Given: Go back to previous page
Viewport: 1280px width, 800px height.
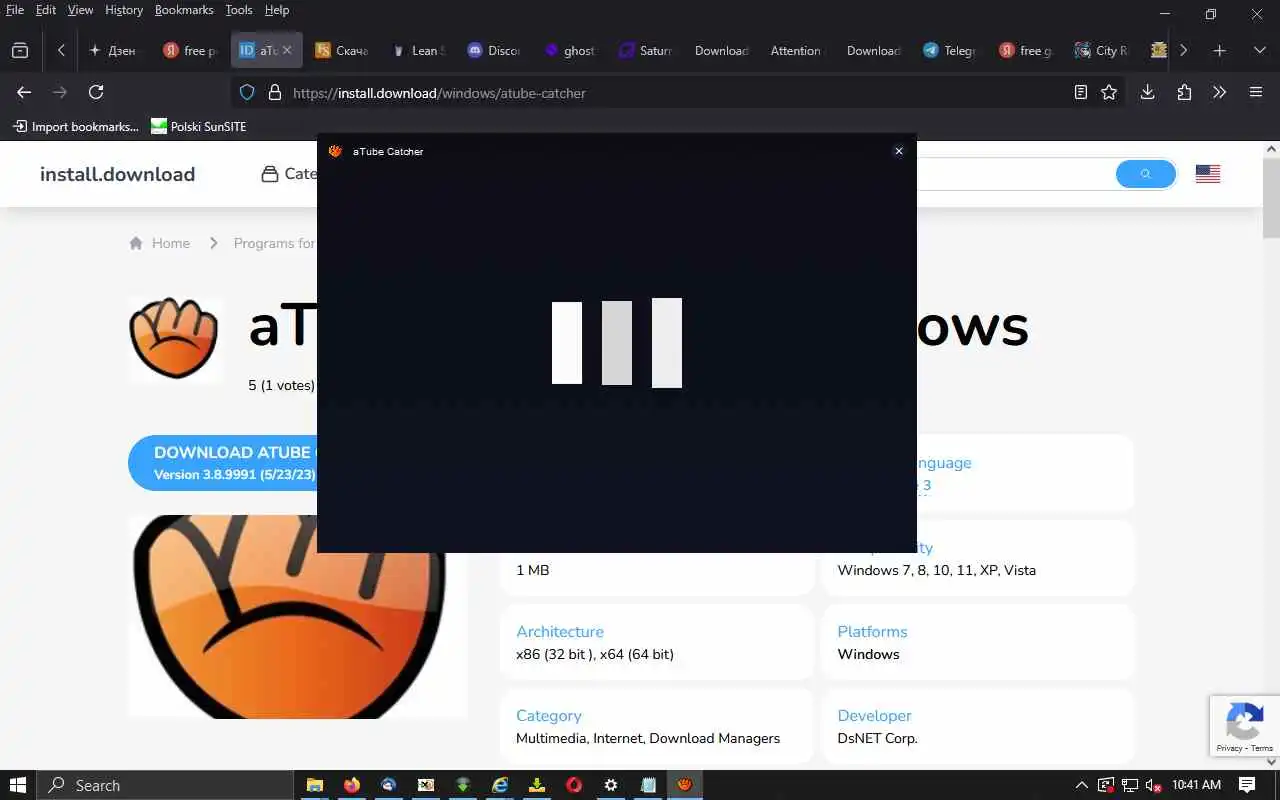Looking at the screenshot, I should (24, 92).
